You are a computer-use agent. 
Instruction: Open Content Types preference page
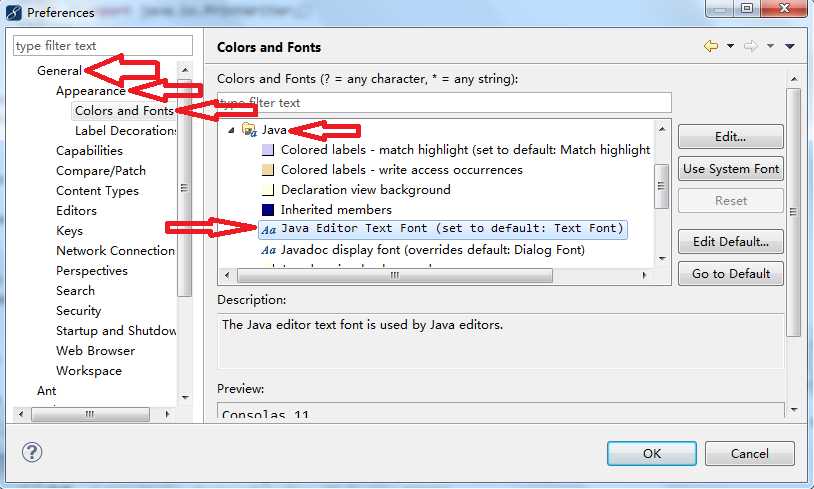click(97, 191)
